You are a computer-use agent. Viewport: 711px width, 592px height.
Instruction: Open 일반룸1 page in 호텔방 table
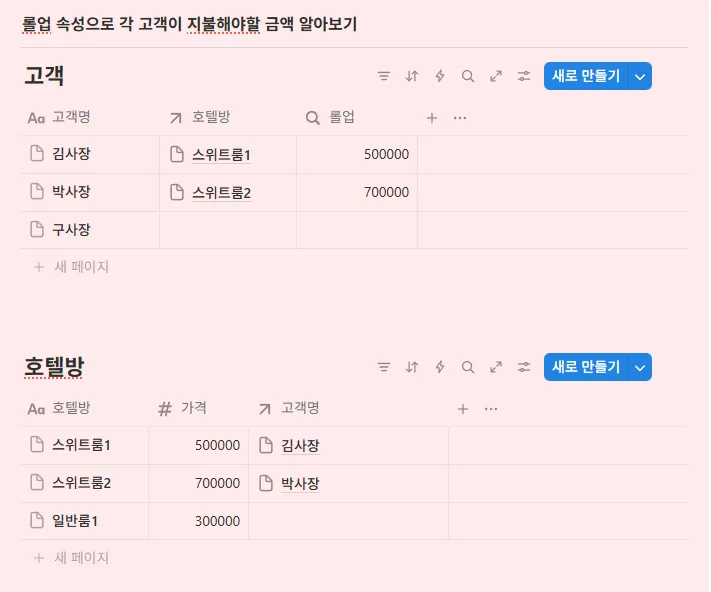coord(75,521)
